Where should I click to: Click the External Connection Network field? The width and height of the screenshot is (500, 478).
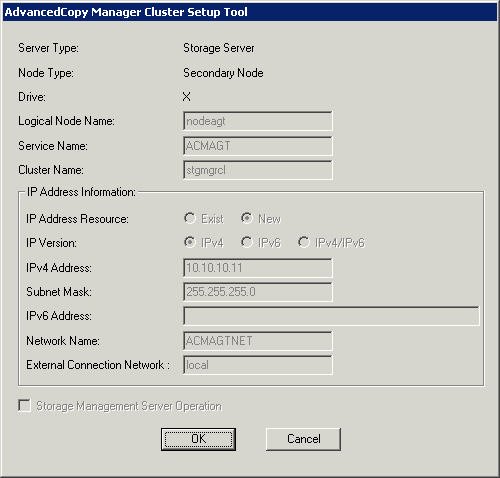tap(258, 365)
